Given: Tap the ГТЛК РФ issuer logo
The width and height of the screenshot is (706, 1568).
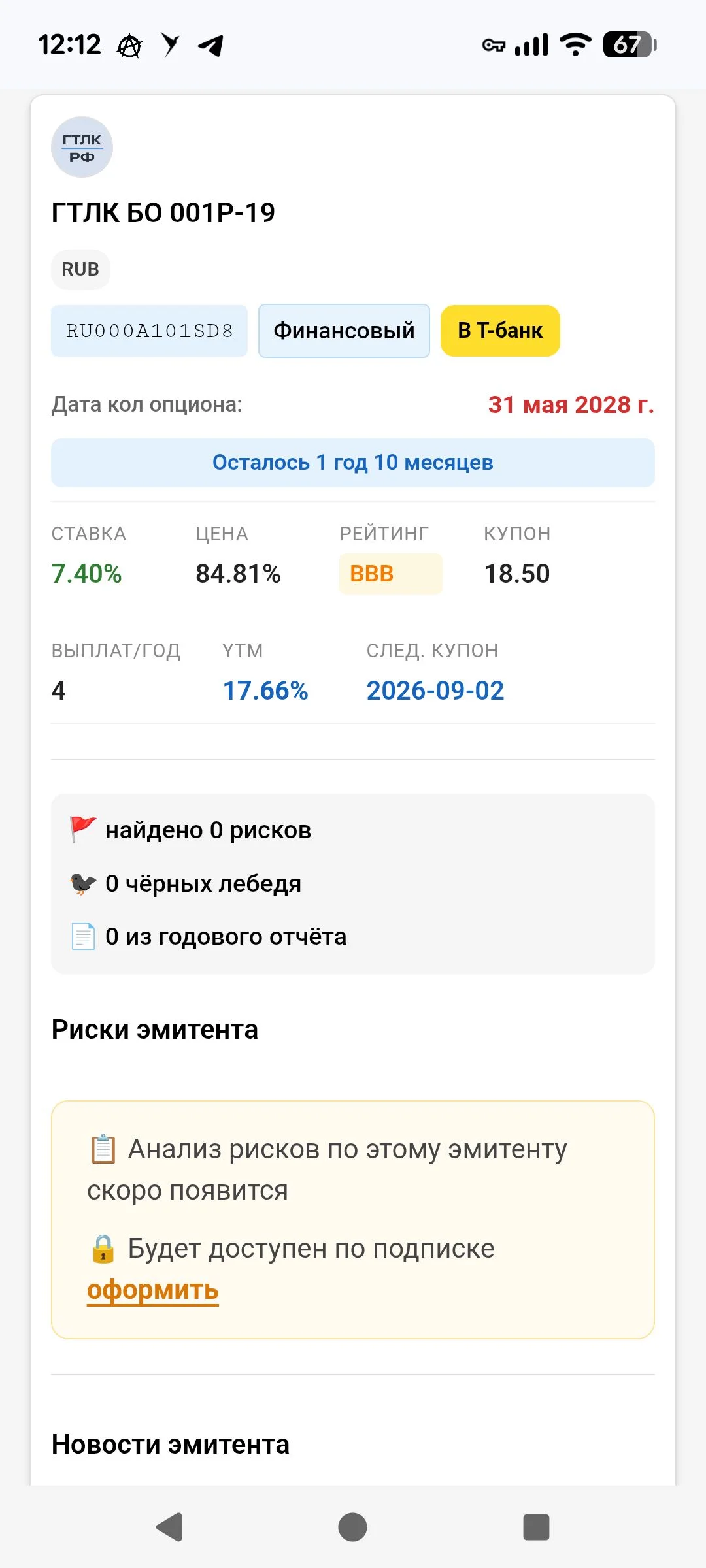Looking at the screenshot, I should pos(82,147).
